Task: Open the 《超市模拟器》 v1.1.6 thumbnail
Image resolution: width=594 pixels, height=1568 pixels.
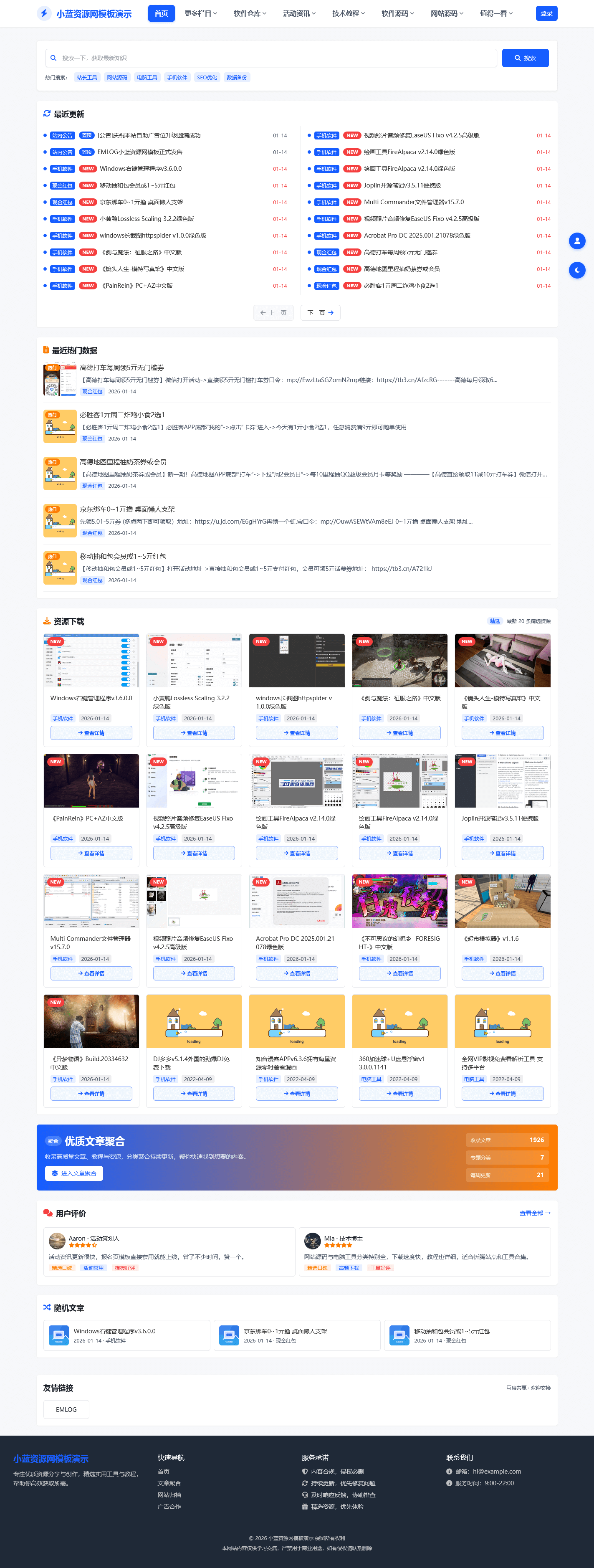Action: click(502, 901)
